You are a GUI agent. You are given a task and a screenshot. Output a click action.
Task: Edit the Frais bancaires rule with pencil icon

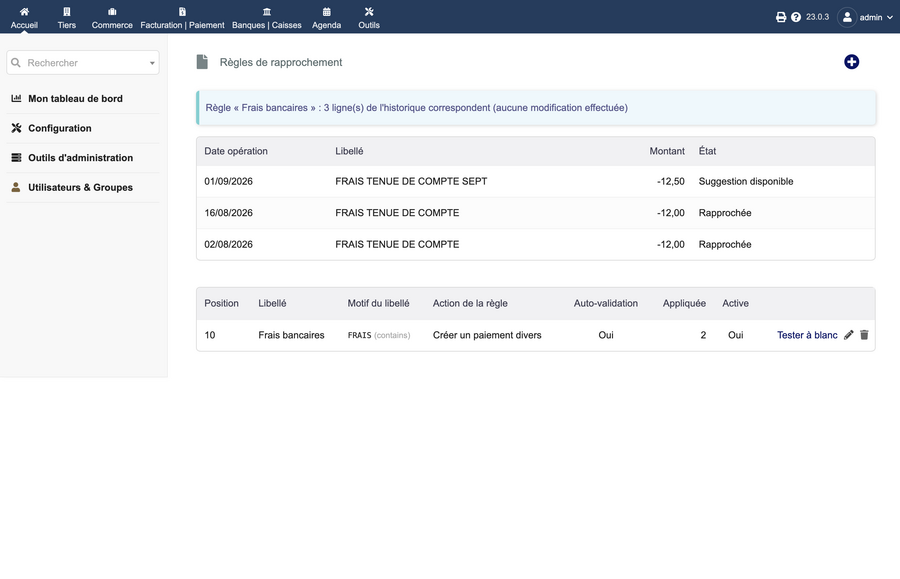pos(848,335)
